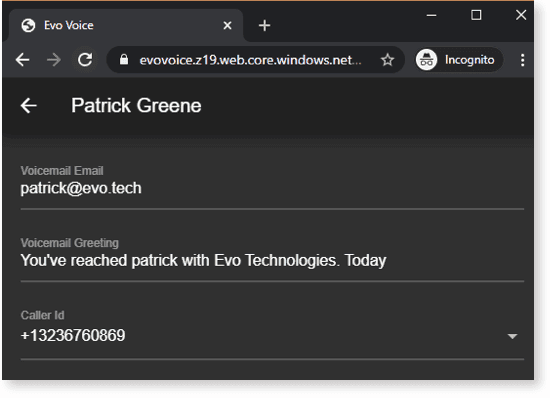Viewport: 550px width, 398px height.
Task: Reload the Evo Voice page
Action: coord(85,60)
